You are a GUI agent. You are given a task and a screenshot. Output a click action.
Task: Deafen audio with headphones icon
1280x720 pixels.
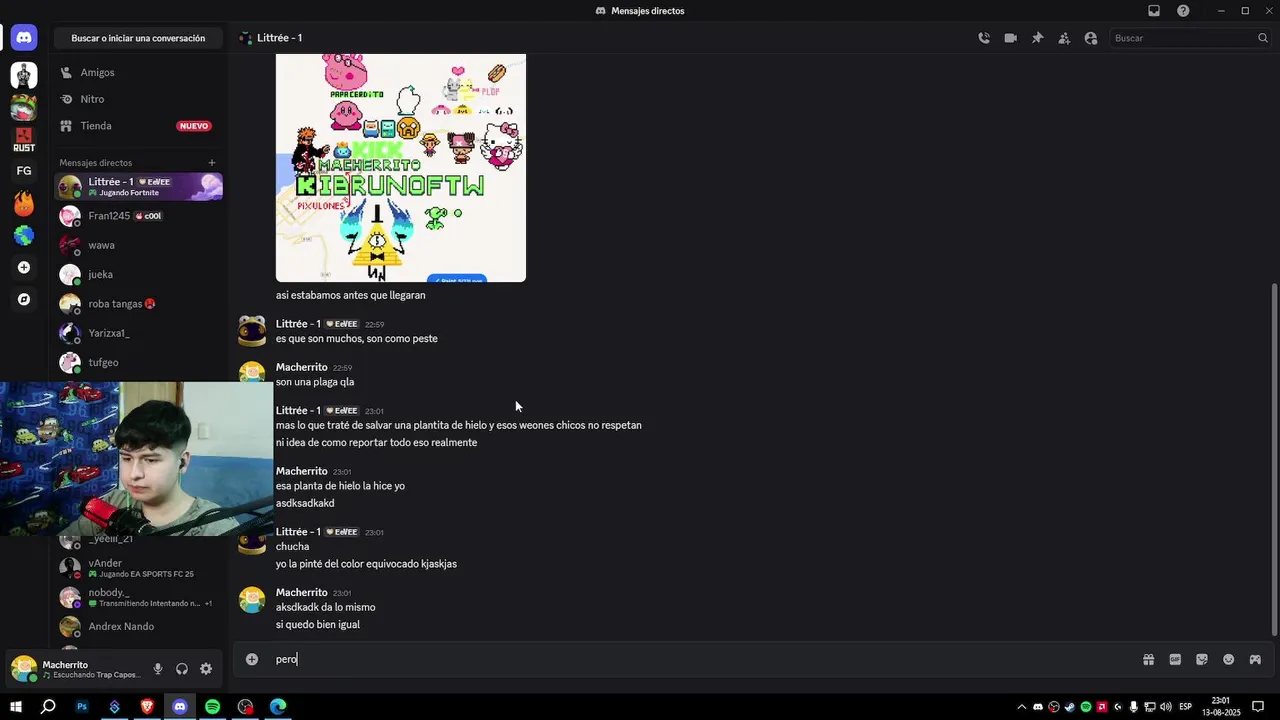(x=182, y=669)
